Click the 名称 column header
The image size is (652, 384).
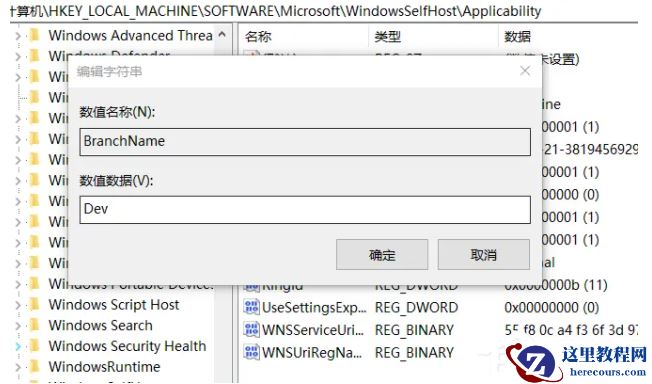click(x=258, y=37)
